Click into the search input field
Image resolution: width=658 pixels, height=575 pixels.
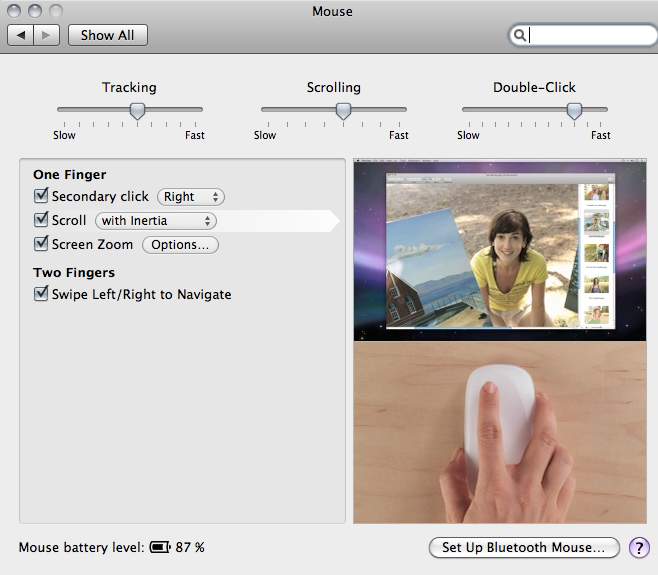[x=590, y=35]
